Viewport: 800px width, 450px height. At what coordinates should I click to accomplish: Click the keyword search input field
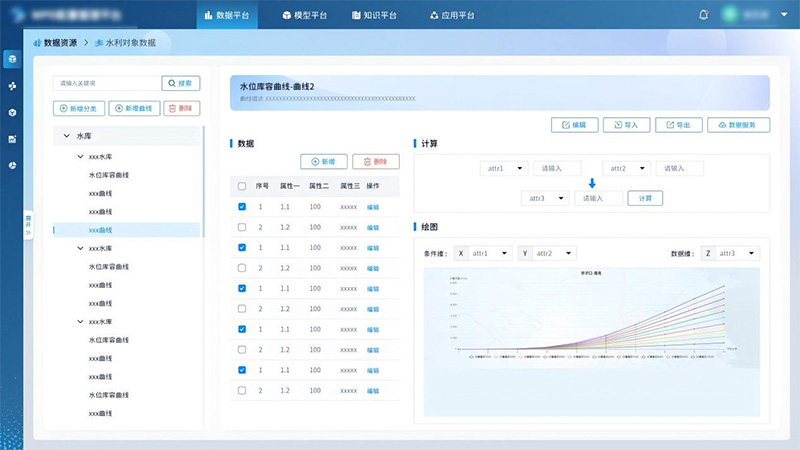tap(107, 83)
